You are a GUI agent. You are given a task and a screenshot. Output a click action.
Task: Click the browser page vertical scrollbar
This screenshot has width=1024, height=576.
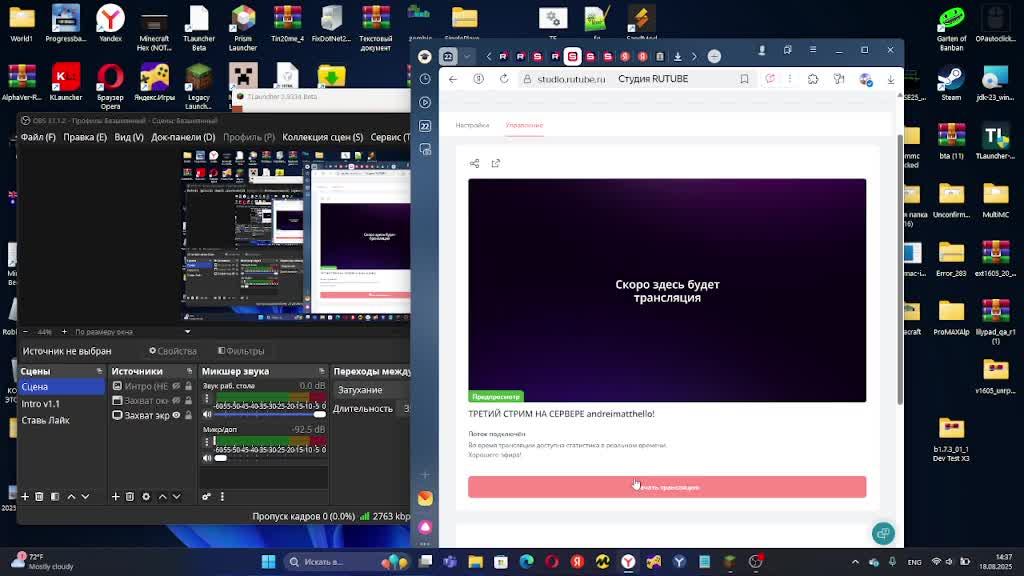[x=899, y=269]
